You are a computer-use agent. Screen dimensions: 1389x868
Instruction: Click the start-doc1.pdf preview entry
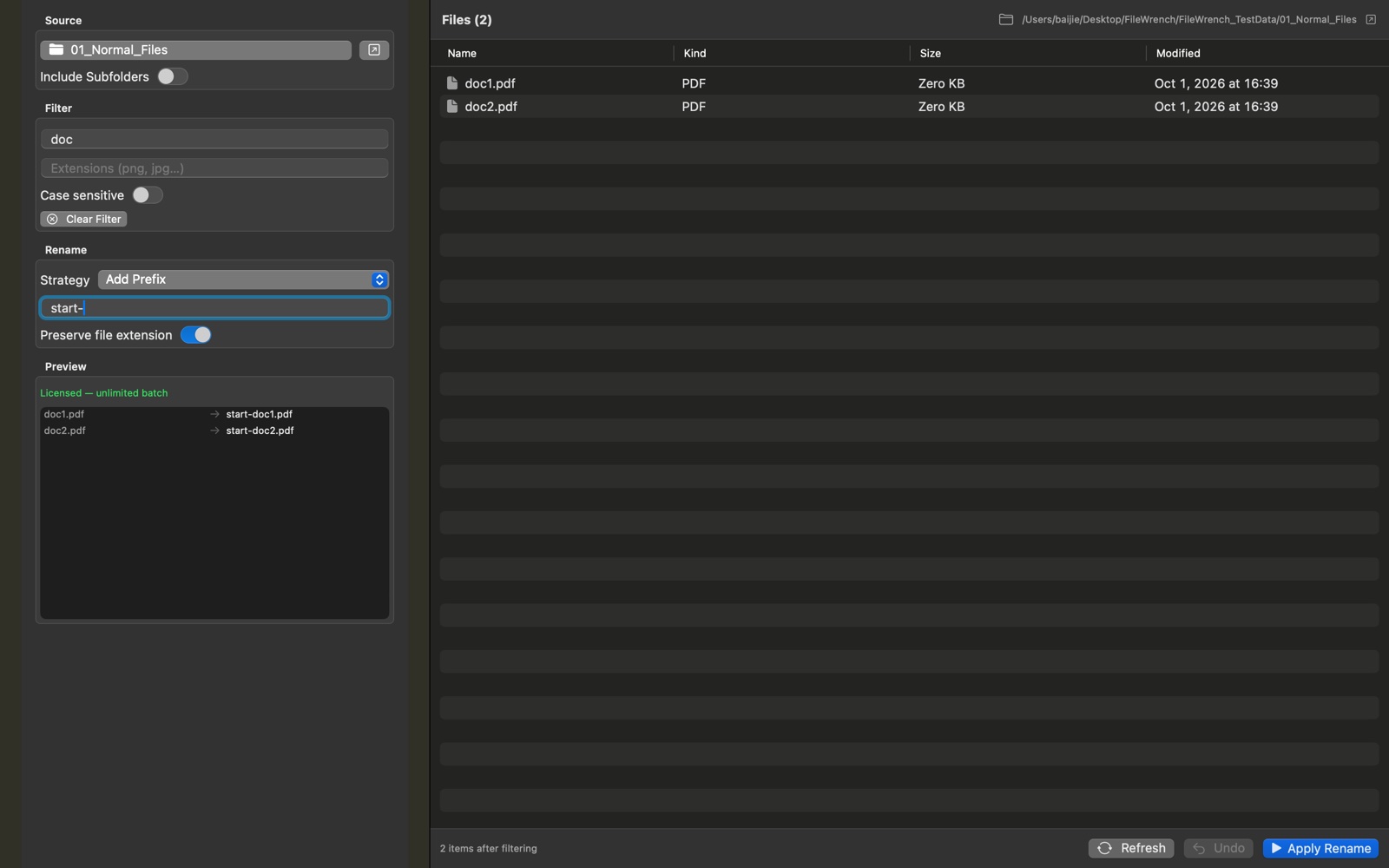click(x=259, y=414)
